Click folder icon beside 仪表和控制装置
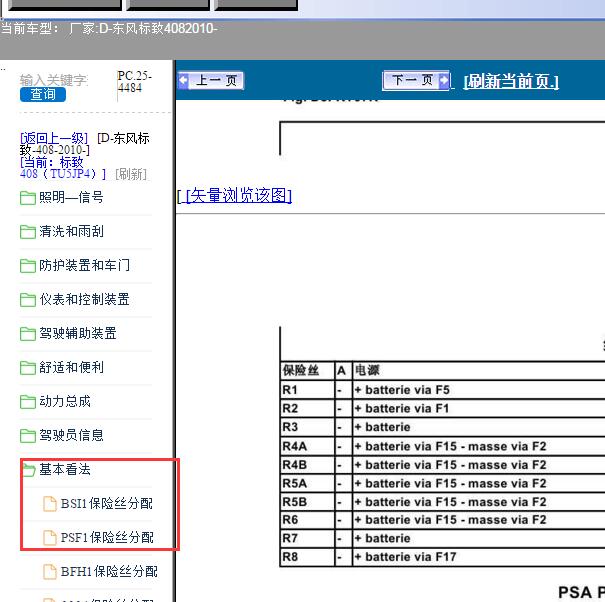 [x=27, y=300]
